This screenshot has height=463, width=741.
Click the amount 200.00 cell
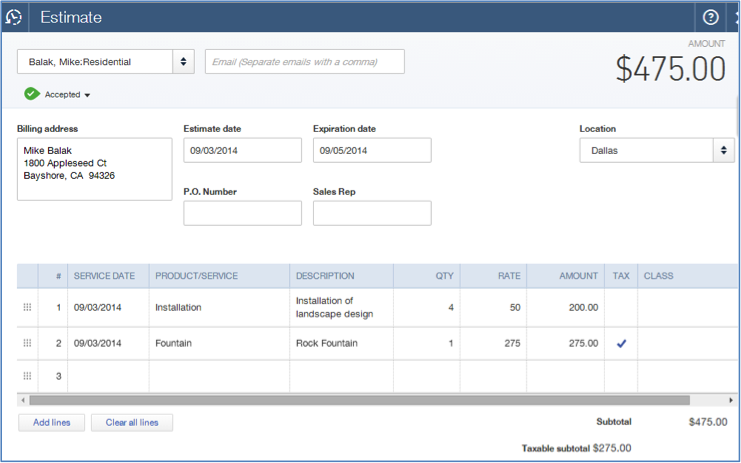566,308
